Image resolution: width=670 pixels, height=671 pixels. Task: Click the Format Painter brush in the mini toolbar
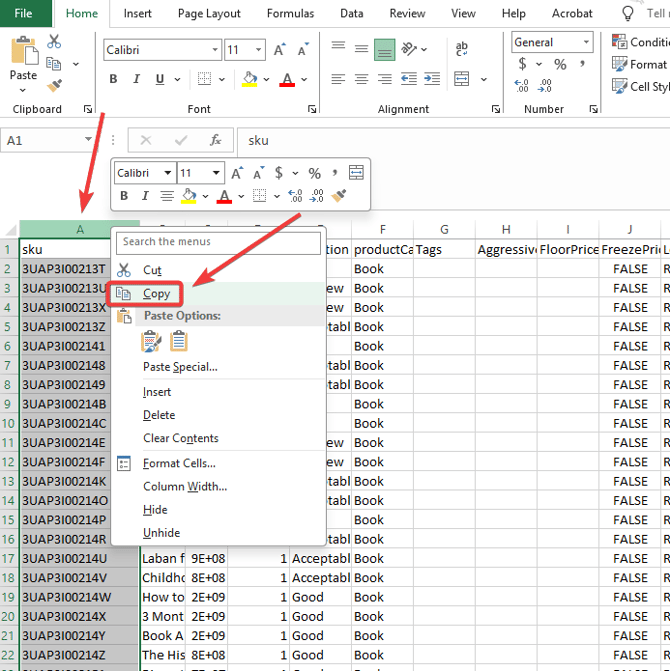[x=339, y=196]
